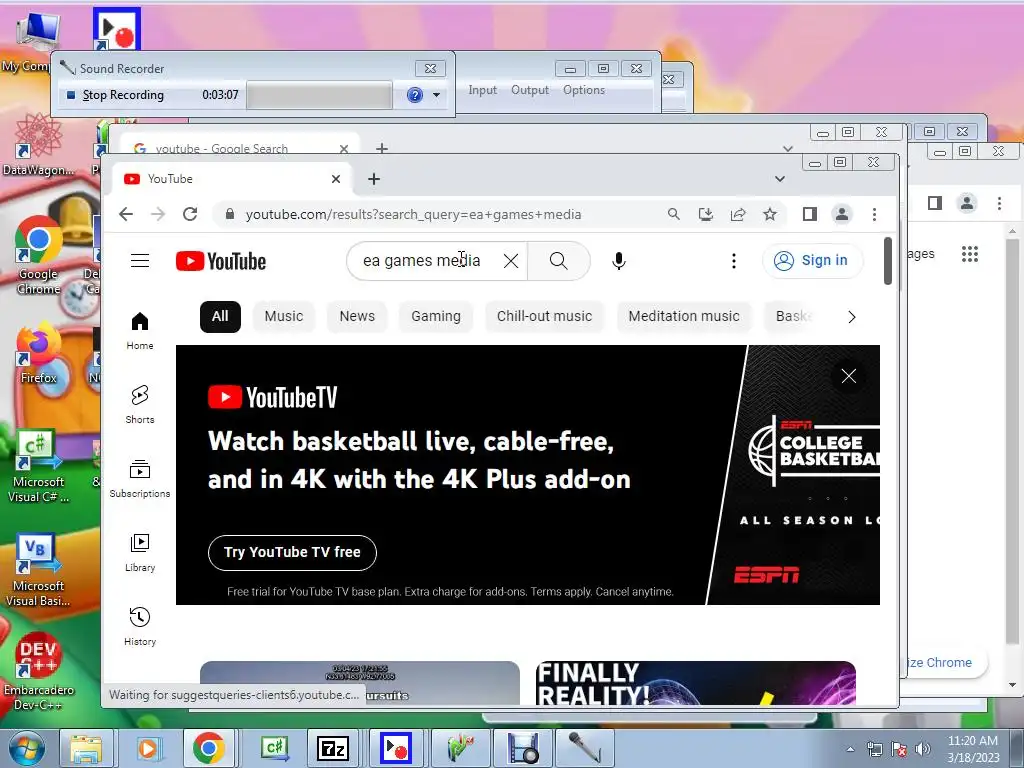Install the YouTube app from address bar icon

pos(706,214)
